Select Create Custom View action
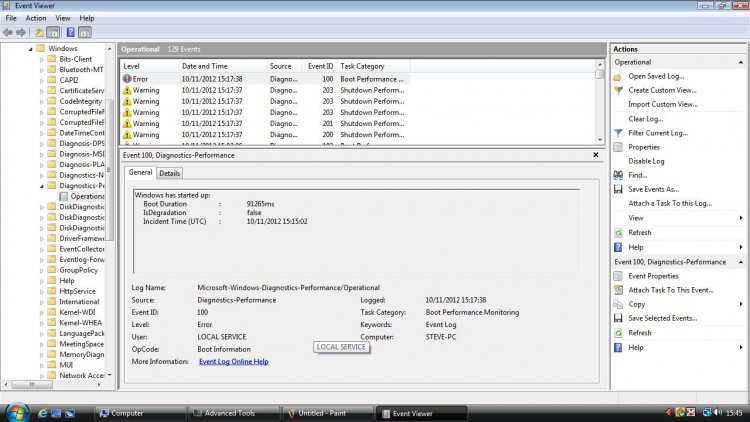750x422 pixels. (x=662, y=90)
